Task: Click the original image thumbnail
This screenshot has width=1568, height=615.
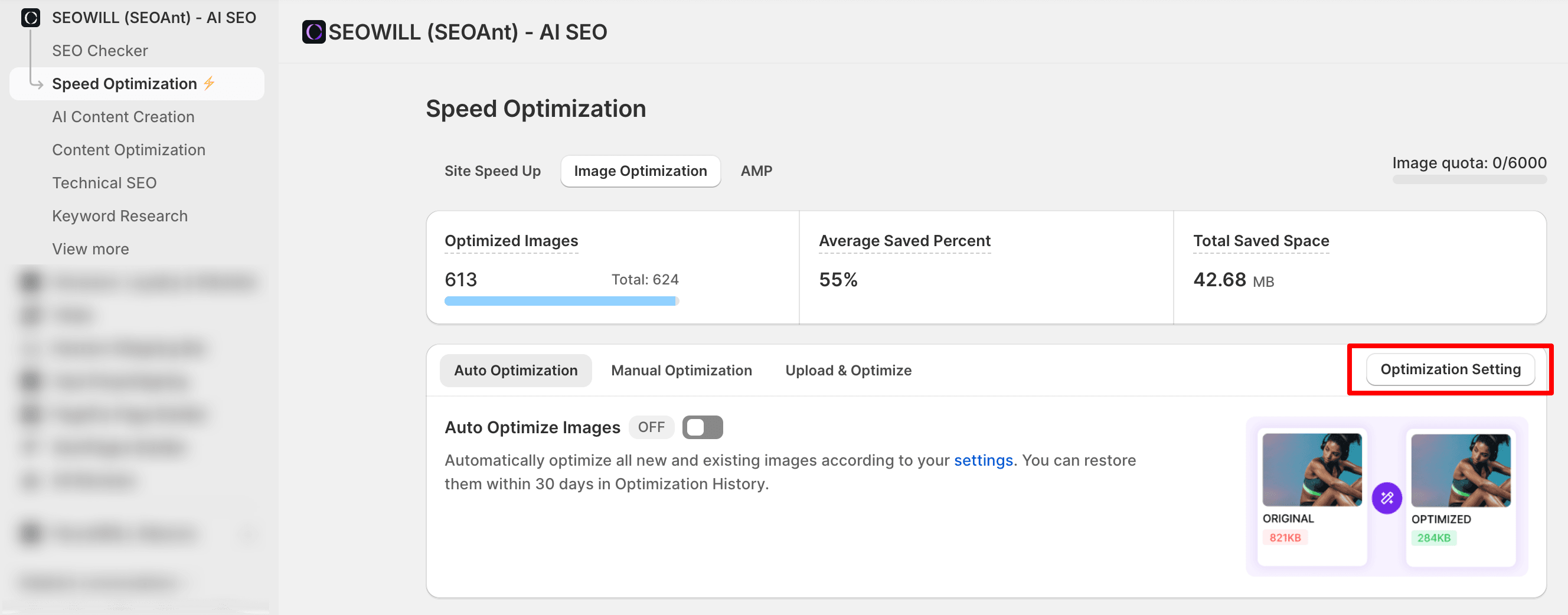Action: click(1311, 470)
